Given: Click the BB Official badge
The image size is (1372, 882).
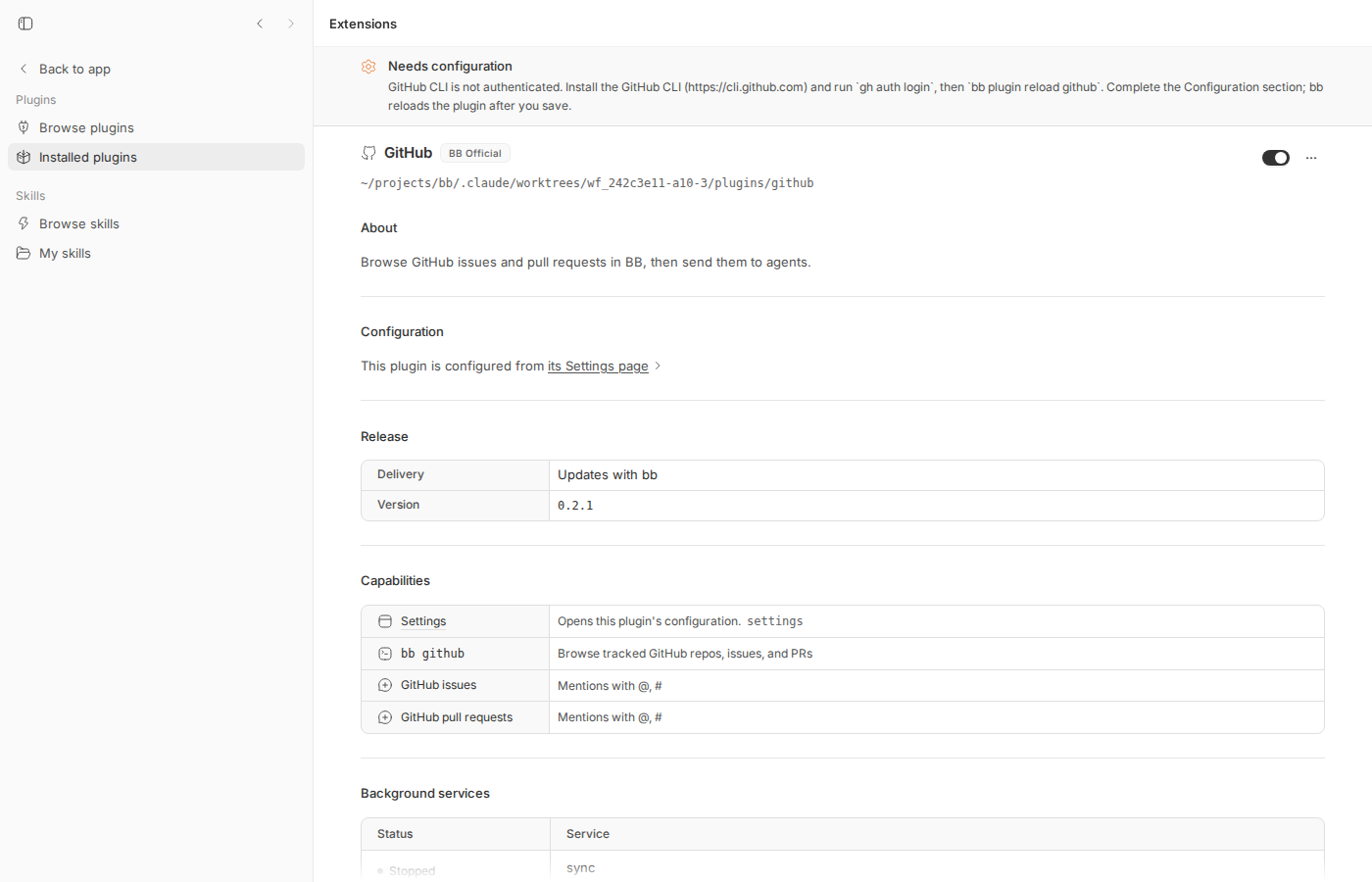Looking at the screenshot, I should [x=475, y=153].
